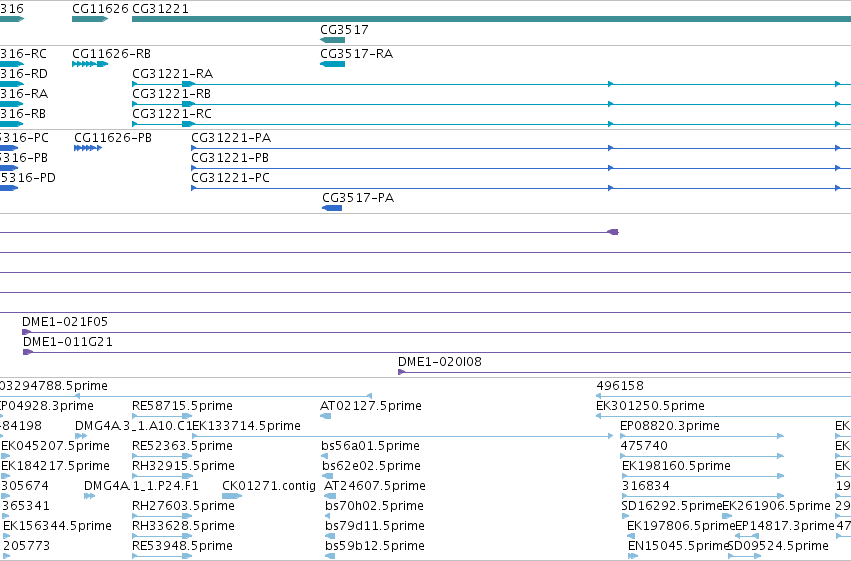Select EST RE58715.5prime
851x561 pixels.
click(182, 405)
